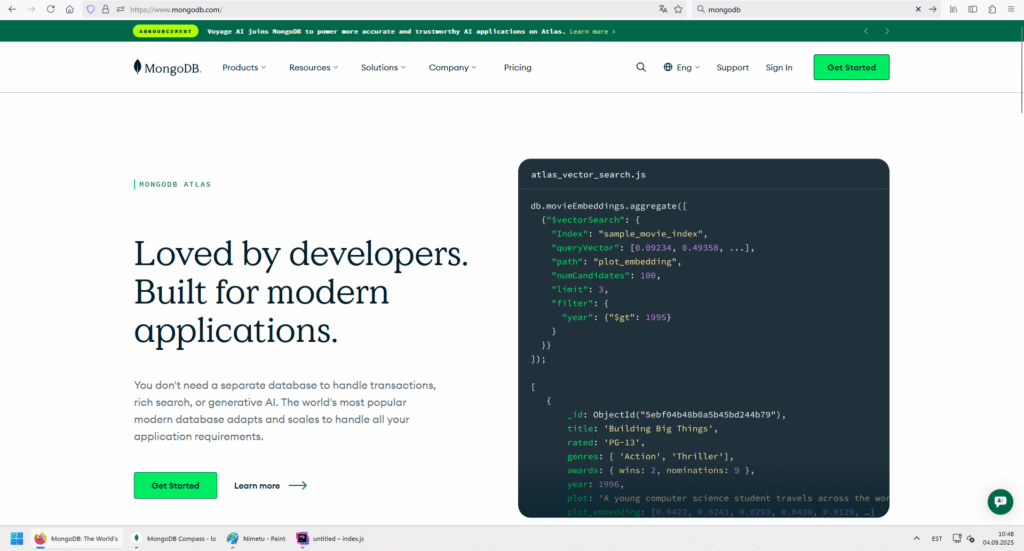Open the site search magnifier icon

[641, 67]
